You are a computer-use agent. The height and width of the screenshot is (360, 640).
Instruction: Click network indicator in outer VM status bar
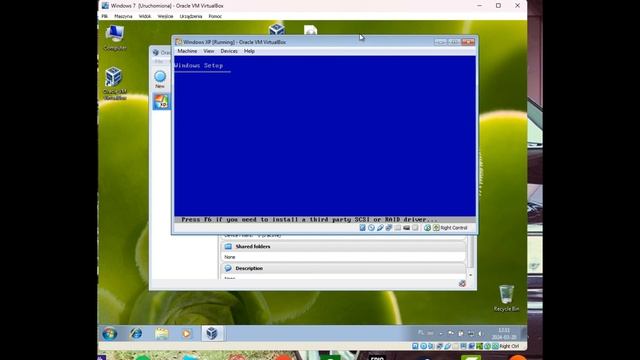point(440,346)
